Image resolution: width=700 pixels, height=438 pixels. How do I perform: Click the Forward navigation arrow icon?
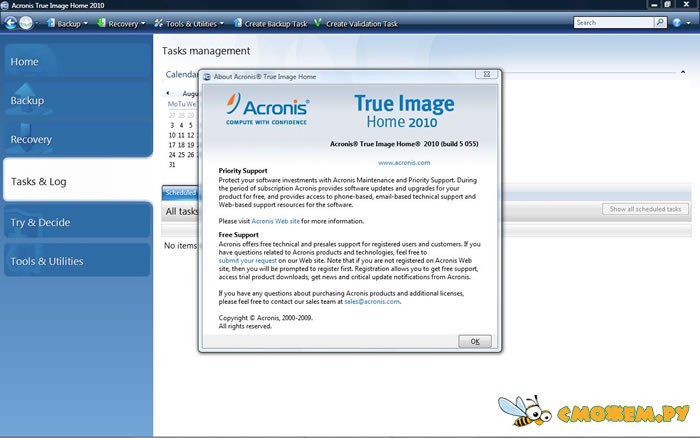[x=26, y=22]
